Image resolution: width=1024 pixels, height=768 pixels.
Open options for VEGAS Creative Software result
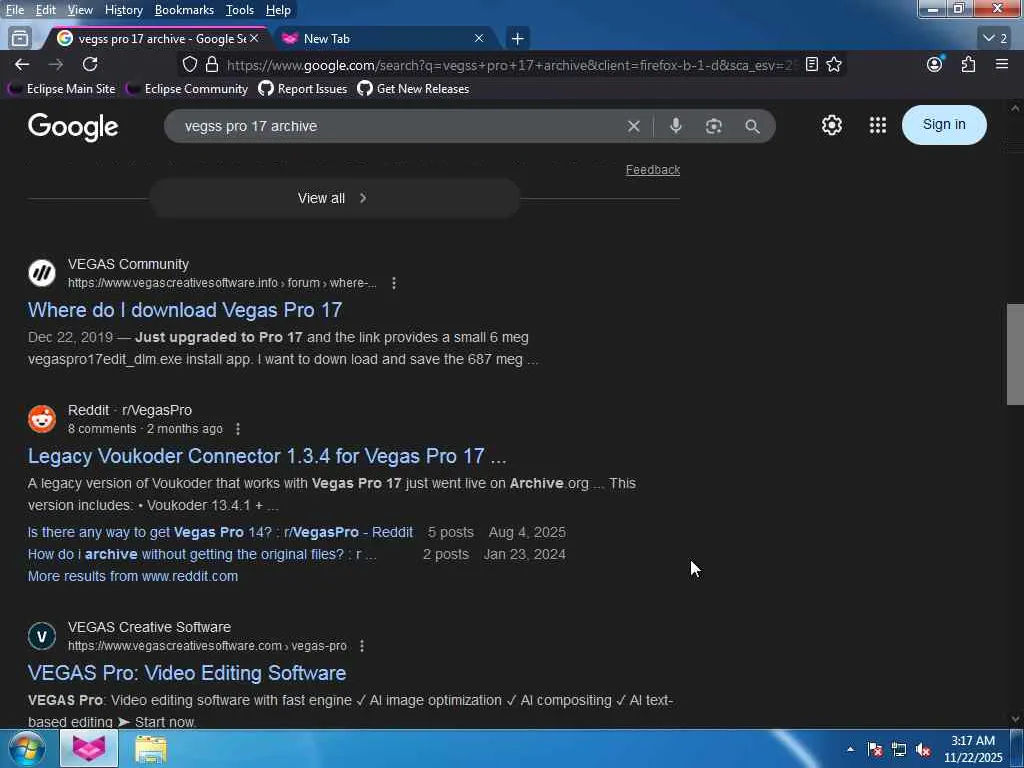click(362, 645)
